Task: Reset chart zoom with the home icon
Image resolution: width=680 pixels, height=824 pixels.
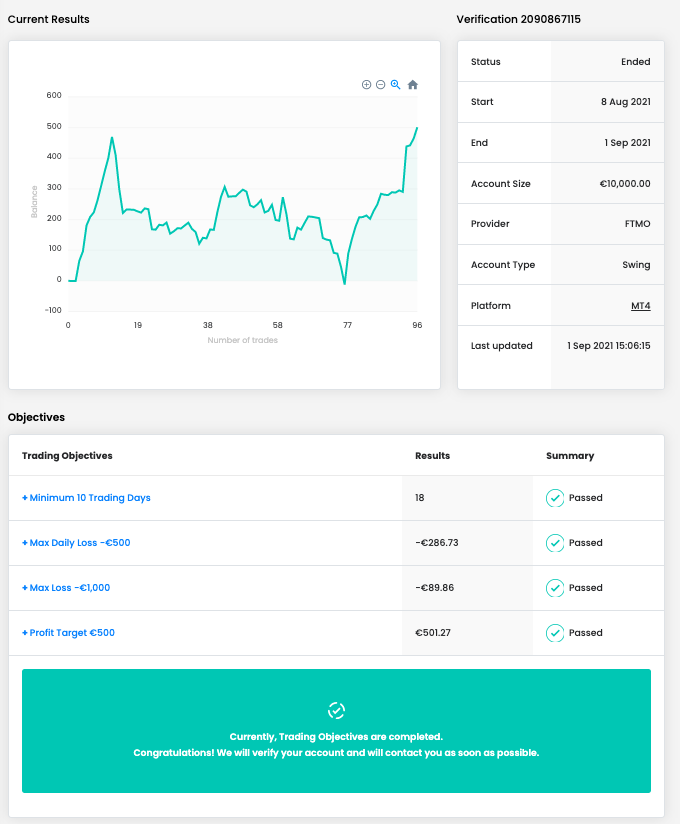Action: click(x=413, y=85)
